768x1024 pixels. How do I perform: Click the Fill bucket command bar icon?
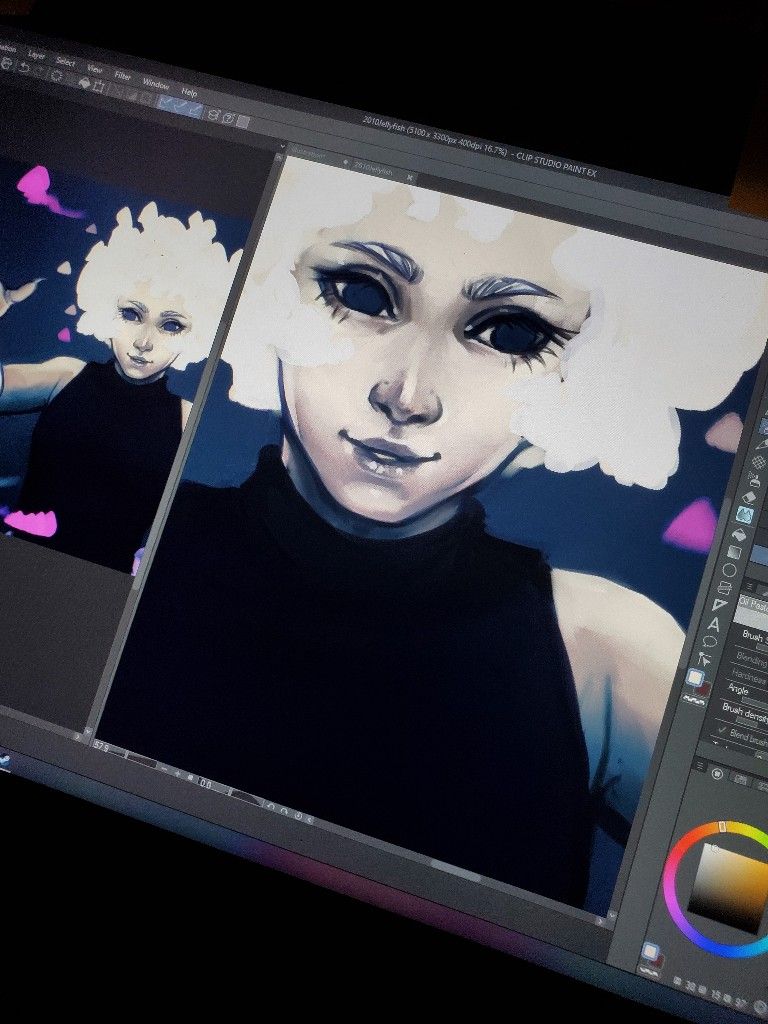pos(85,82)
